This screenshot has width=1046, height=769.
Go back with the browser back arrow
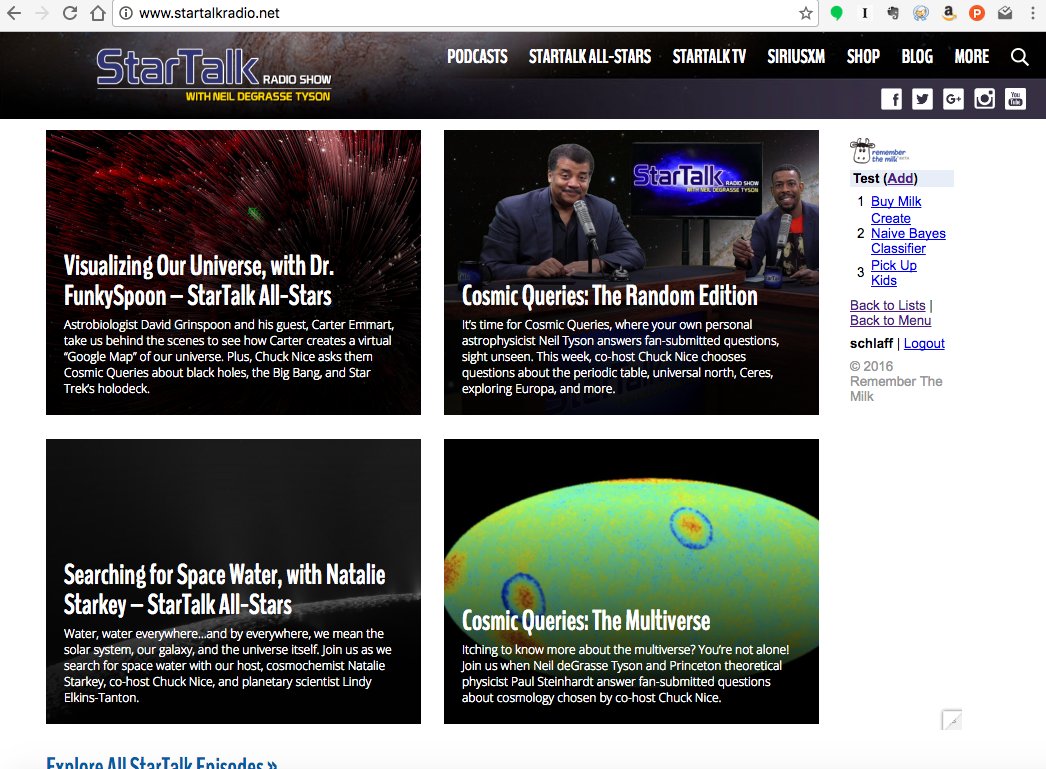coord(14,13)
